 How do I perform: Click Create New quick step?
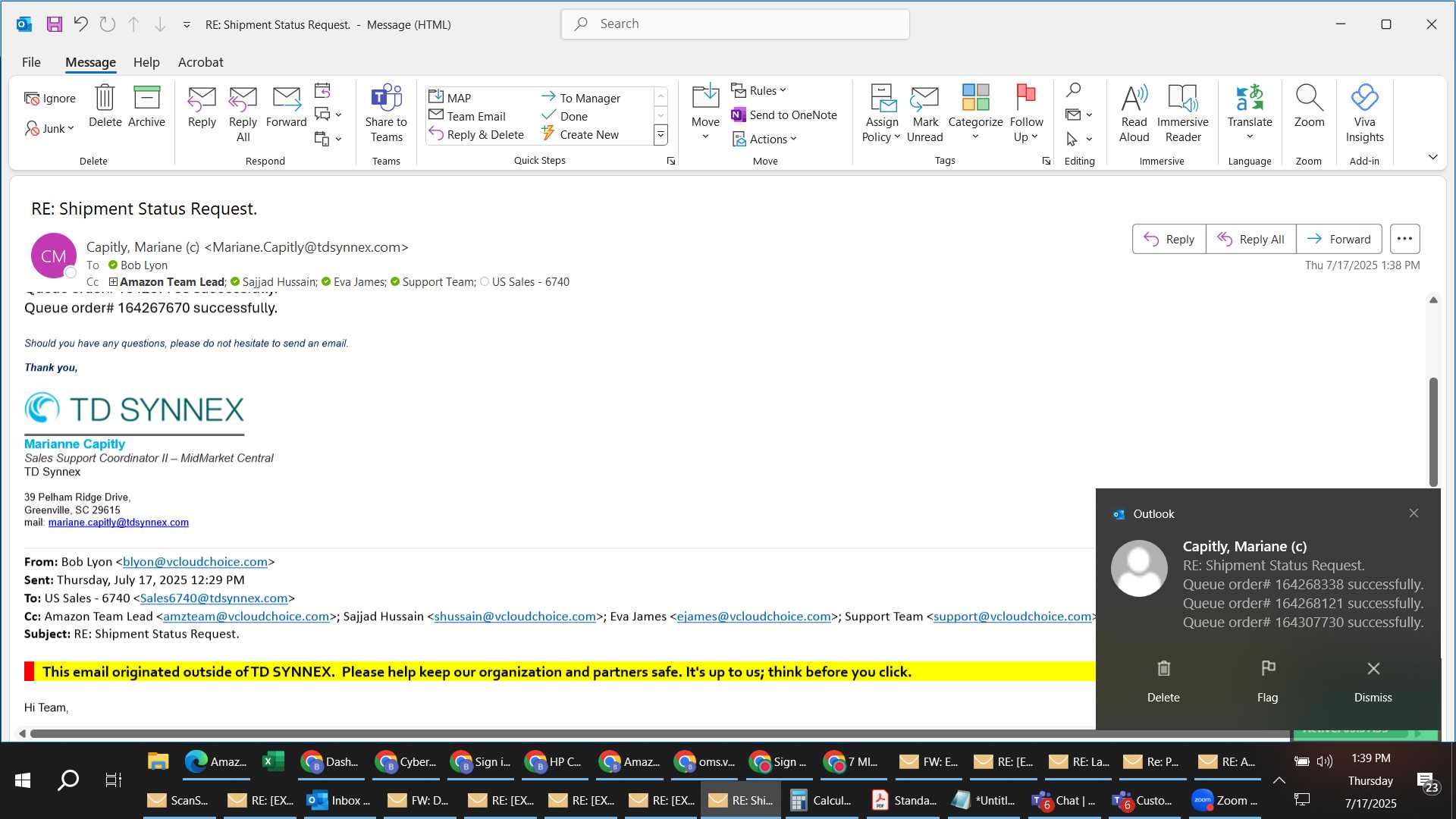click(580, 134)
